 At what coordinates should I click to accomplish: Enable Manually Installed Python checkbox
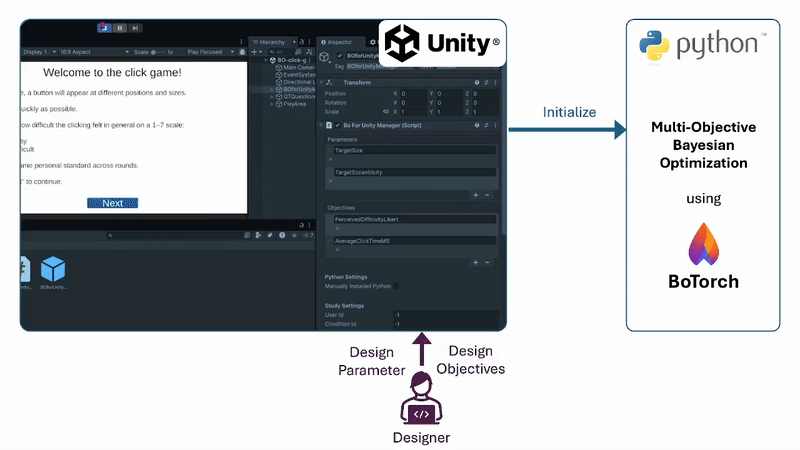396,286
